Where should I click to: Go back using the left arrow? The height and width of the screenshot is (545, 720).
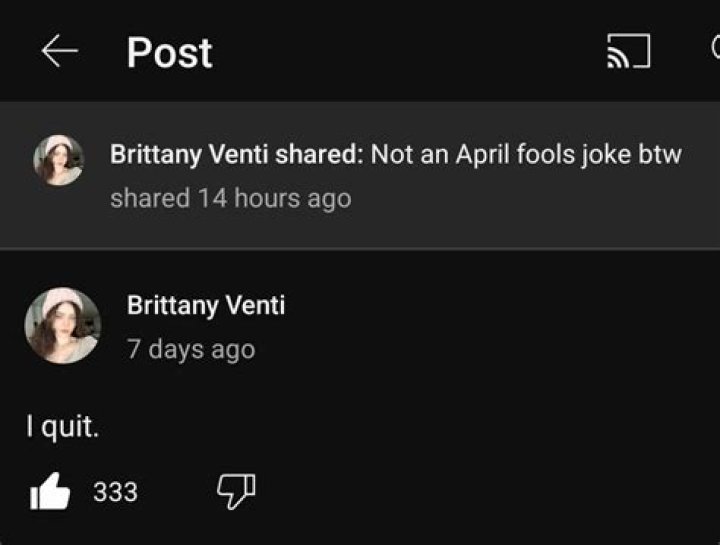pos(60,51)
